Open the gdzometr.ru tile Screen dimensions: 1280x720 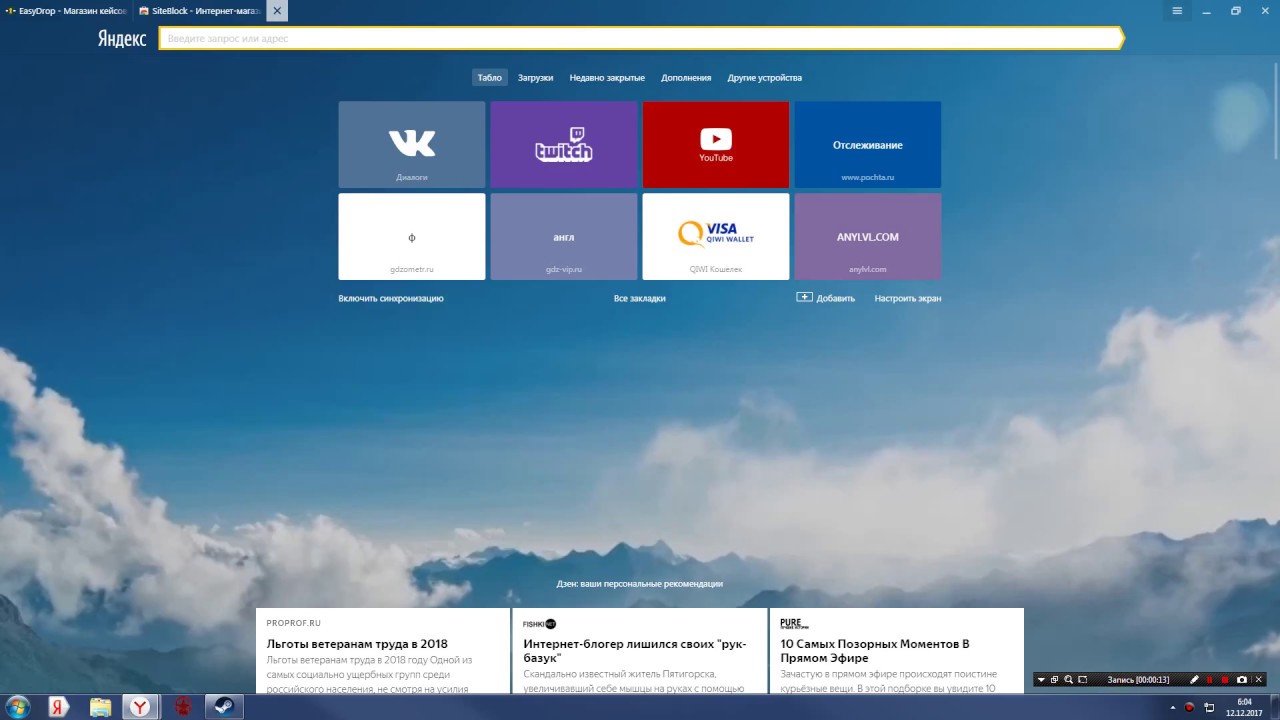tap(412, 236)
